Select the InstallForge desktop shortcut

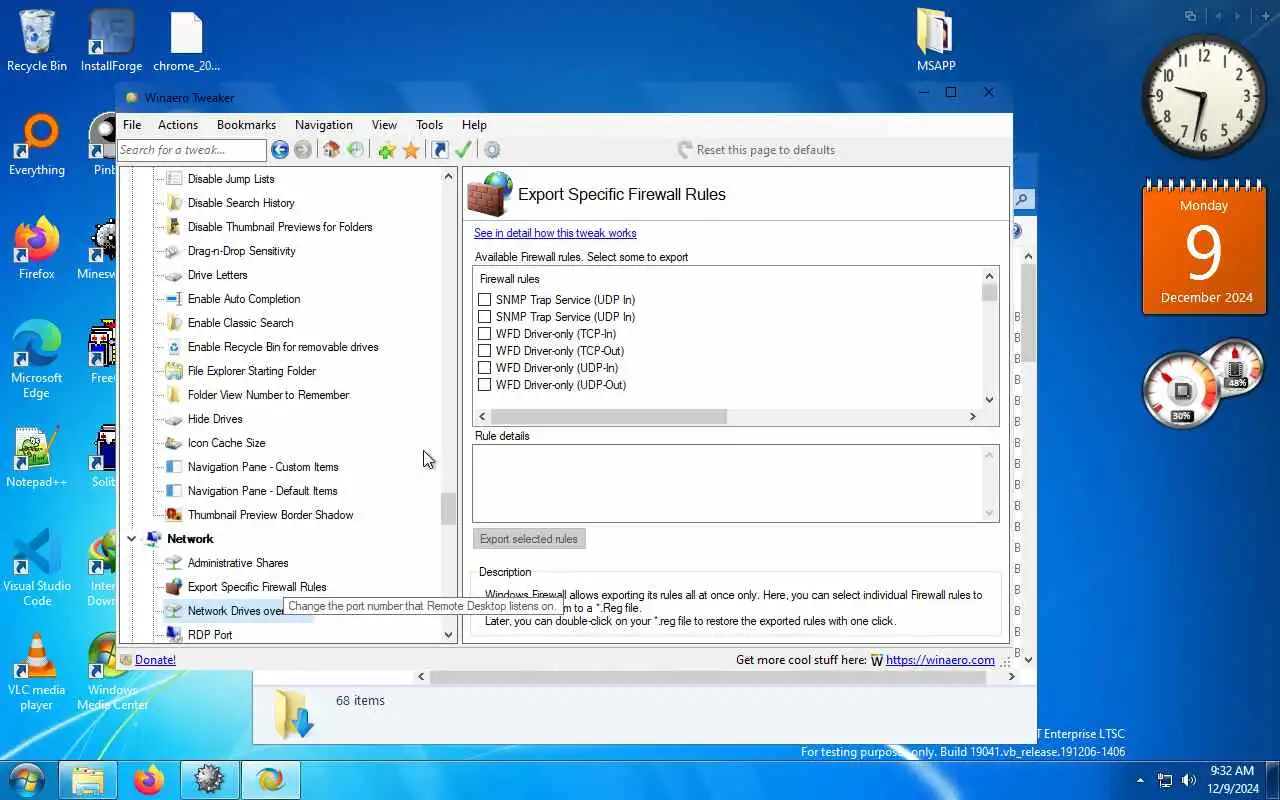pyautogui.click(x=112, y=40)
